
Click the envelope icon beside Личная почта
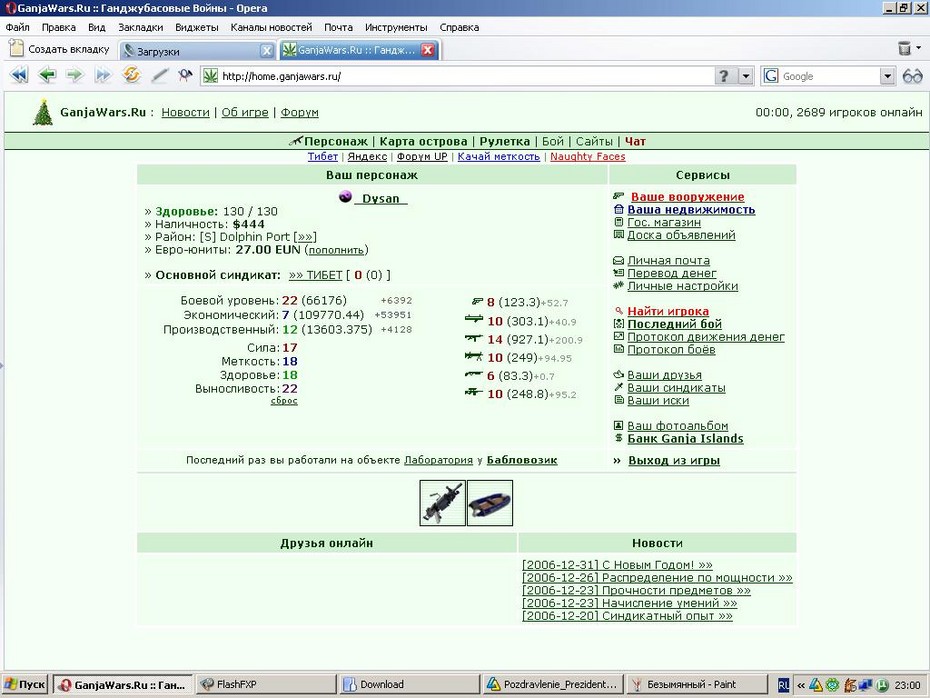coord(619,260)
